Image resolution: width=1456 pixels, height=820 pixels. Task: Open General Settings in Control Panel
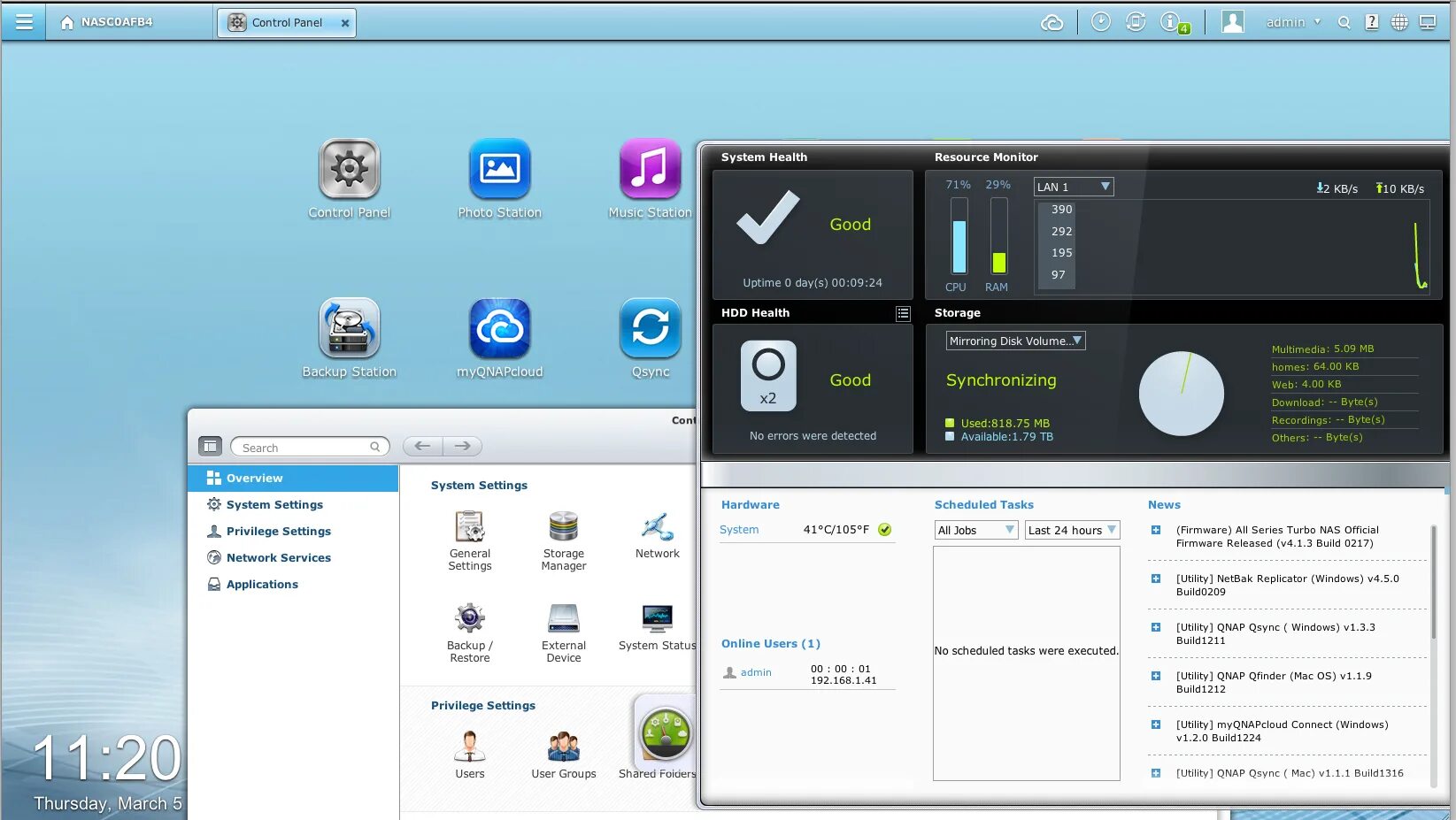pos(470,540)
